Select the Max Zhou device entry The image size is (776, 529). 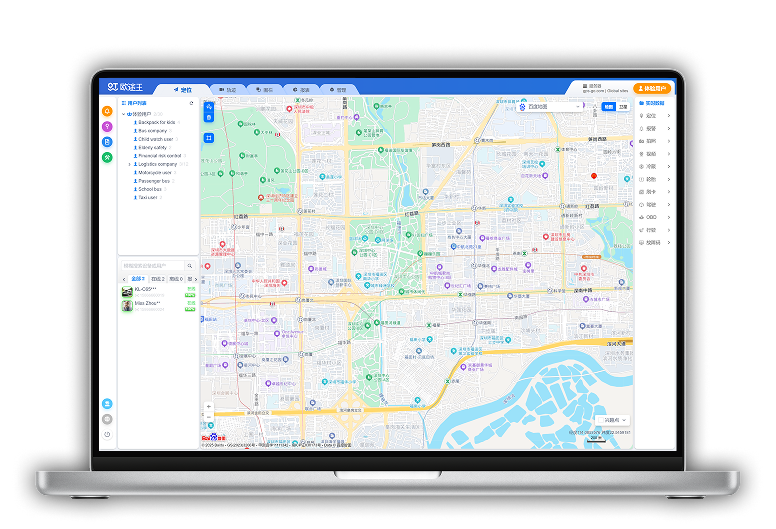pyautogui.click(x=147, y=303)
